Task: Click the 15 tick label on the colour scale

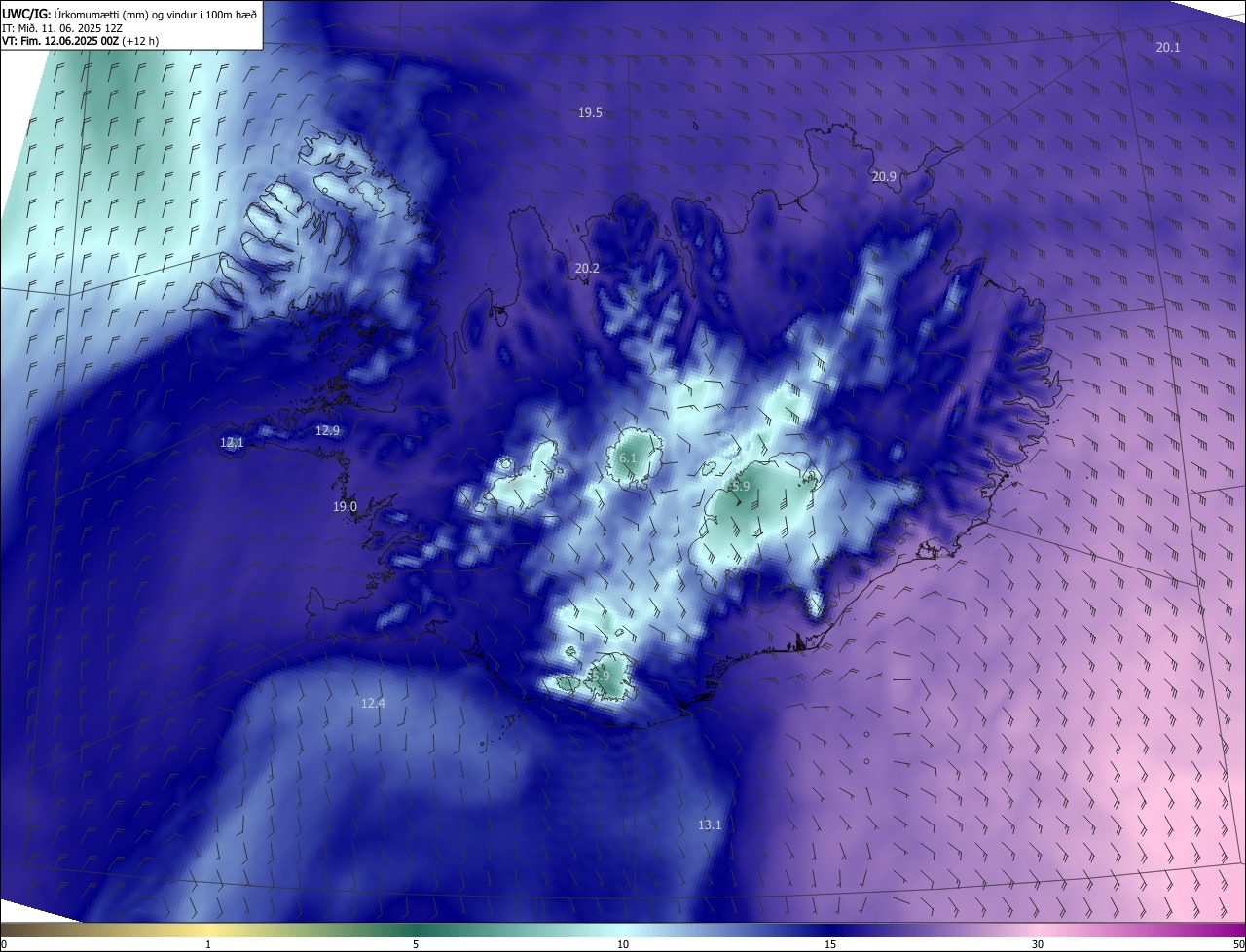Action: tap(830, 945)
